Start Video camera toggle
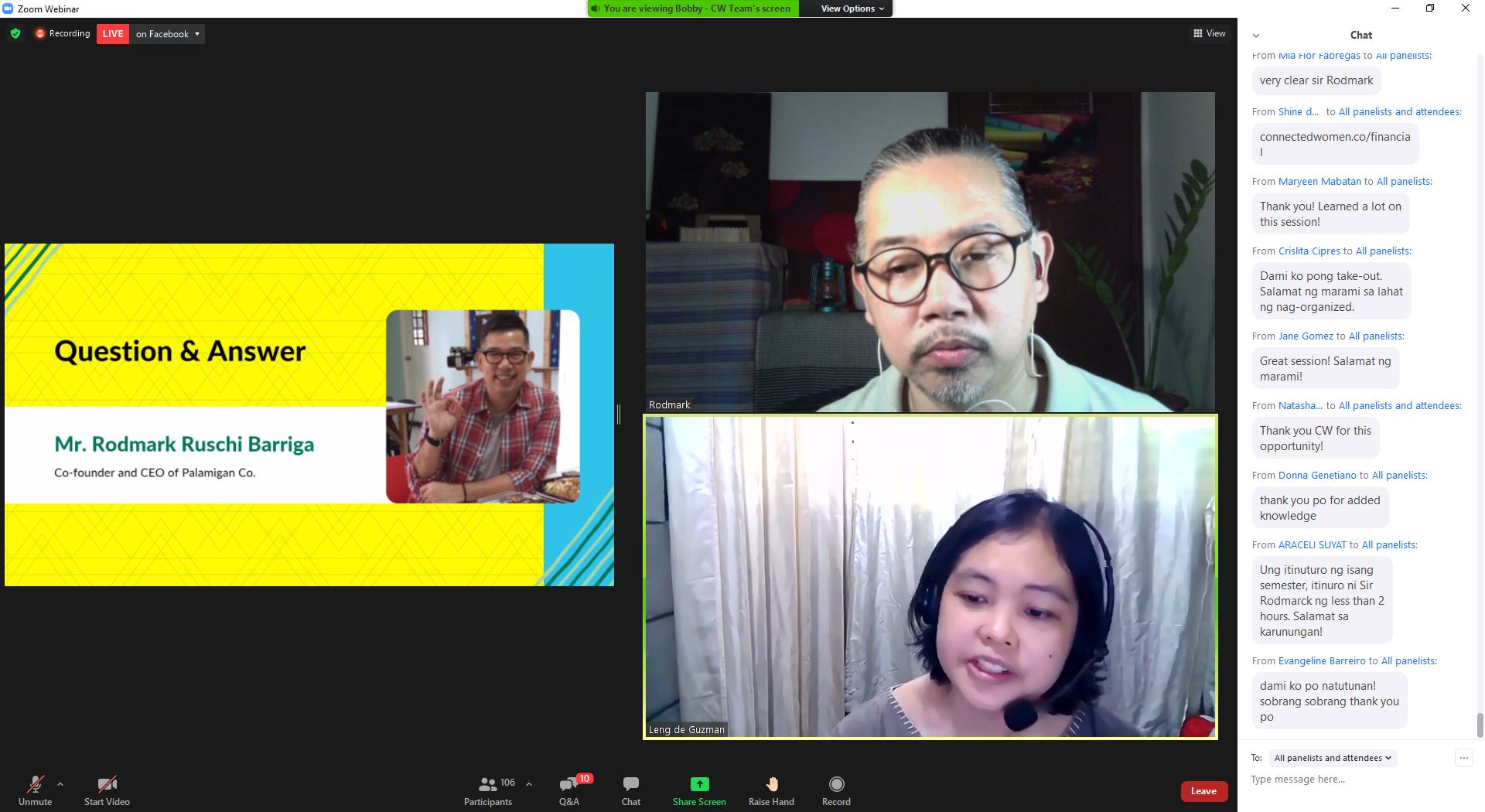 [107, 791]
